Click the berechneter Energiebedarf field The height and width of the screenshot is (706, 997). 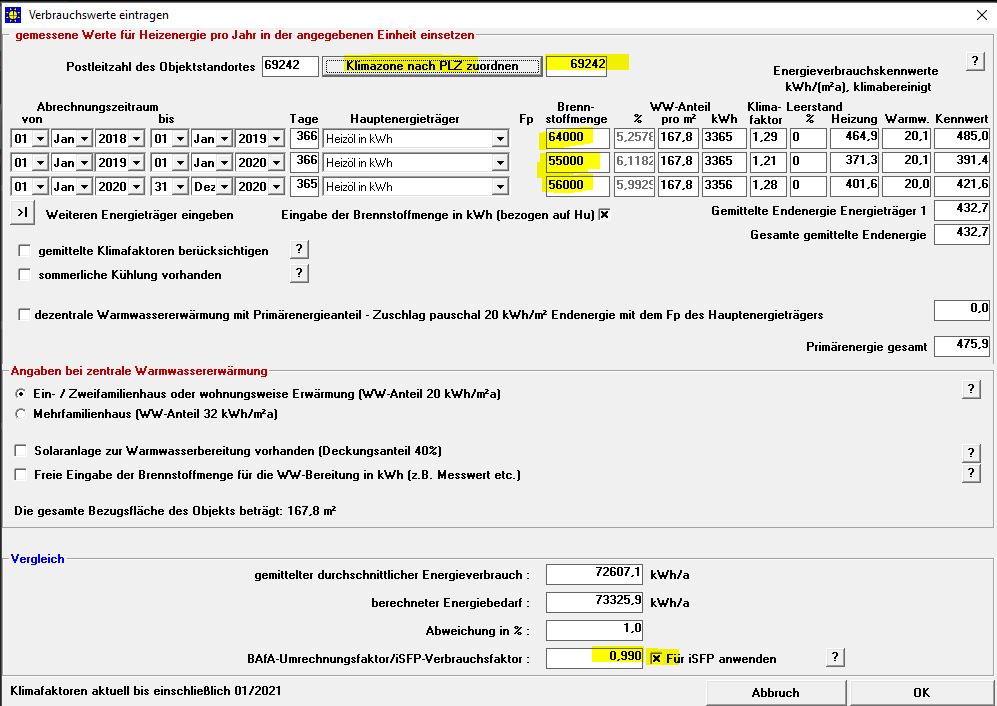595,602
